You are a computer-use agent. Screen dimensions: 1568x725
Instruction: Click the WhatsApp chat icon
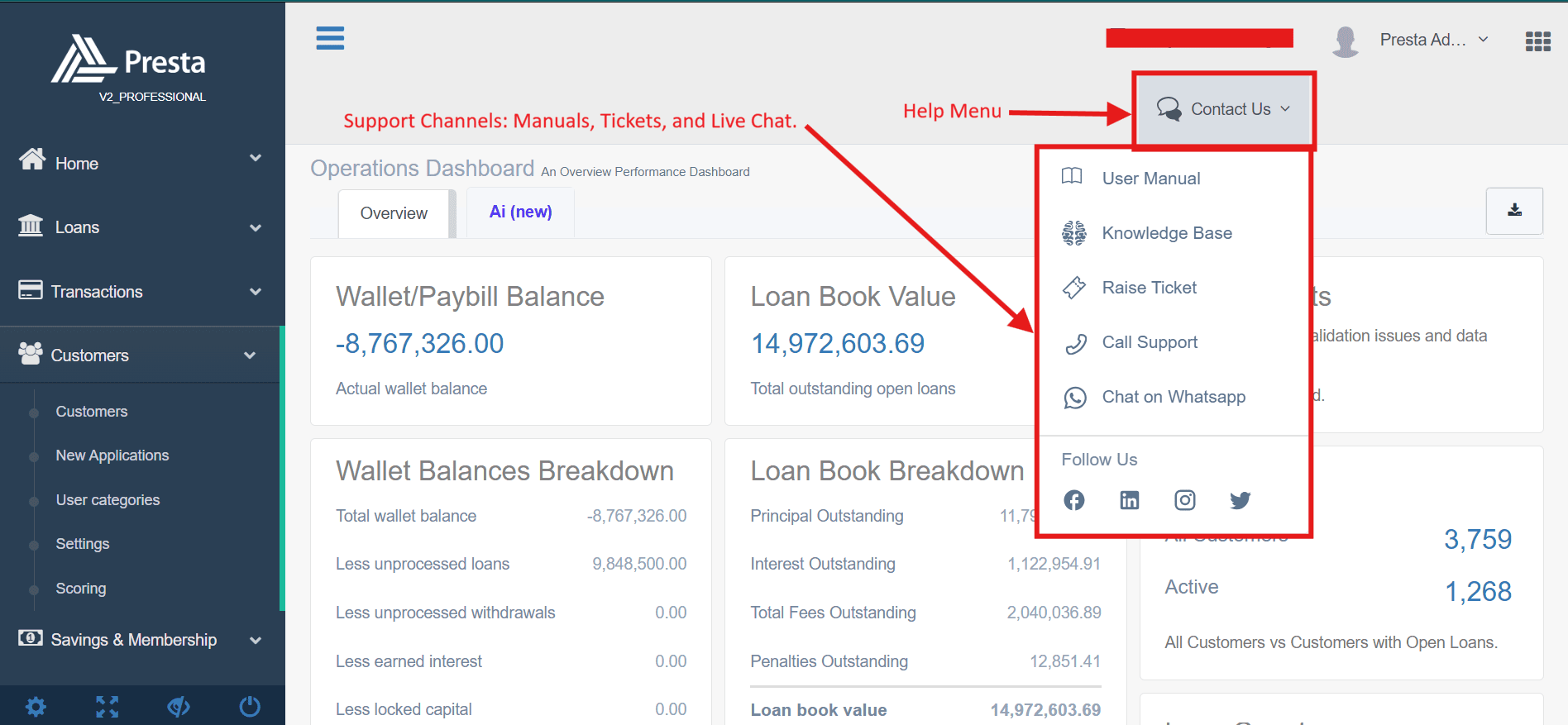[1075, 398]
